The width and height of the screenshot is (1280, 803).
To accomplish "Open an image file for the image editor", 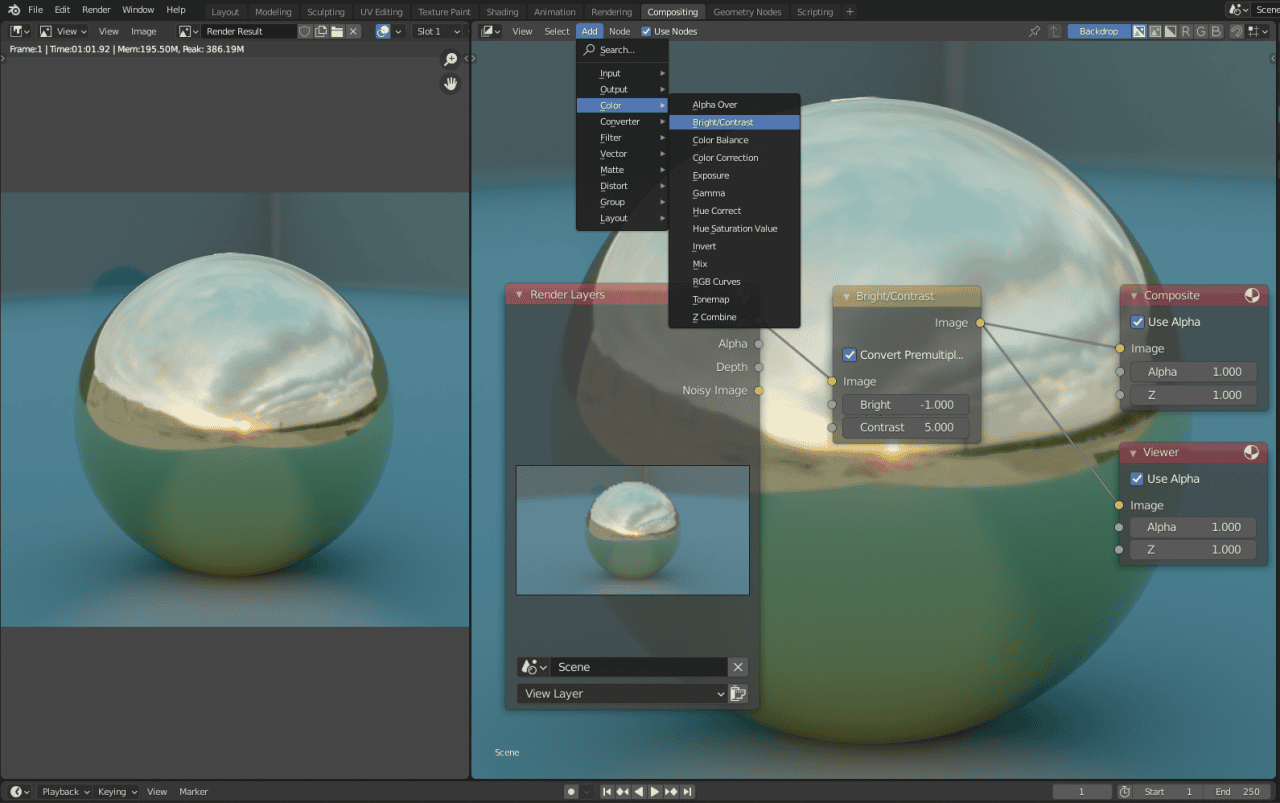I will [x=339, y=31].
